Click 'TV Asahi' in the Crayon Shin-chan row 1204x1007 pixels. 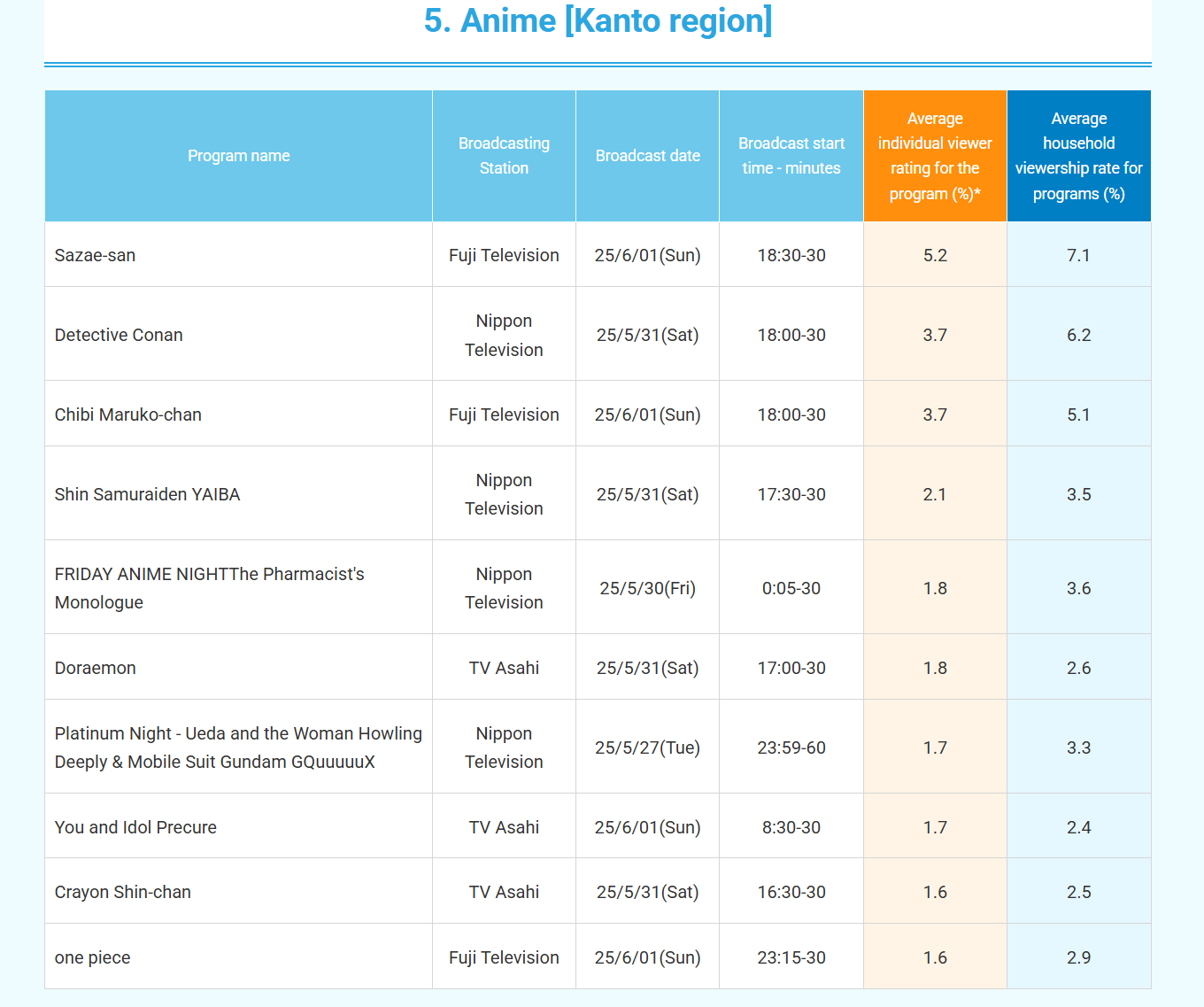tap(504, 892)
